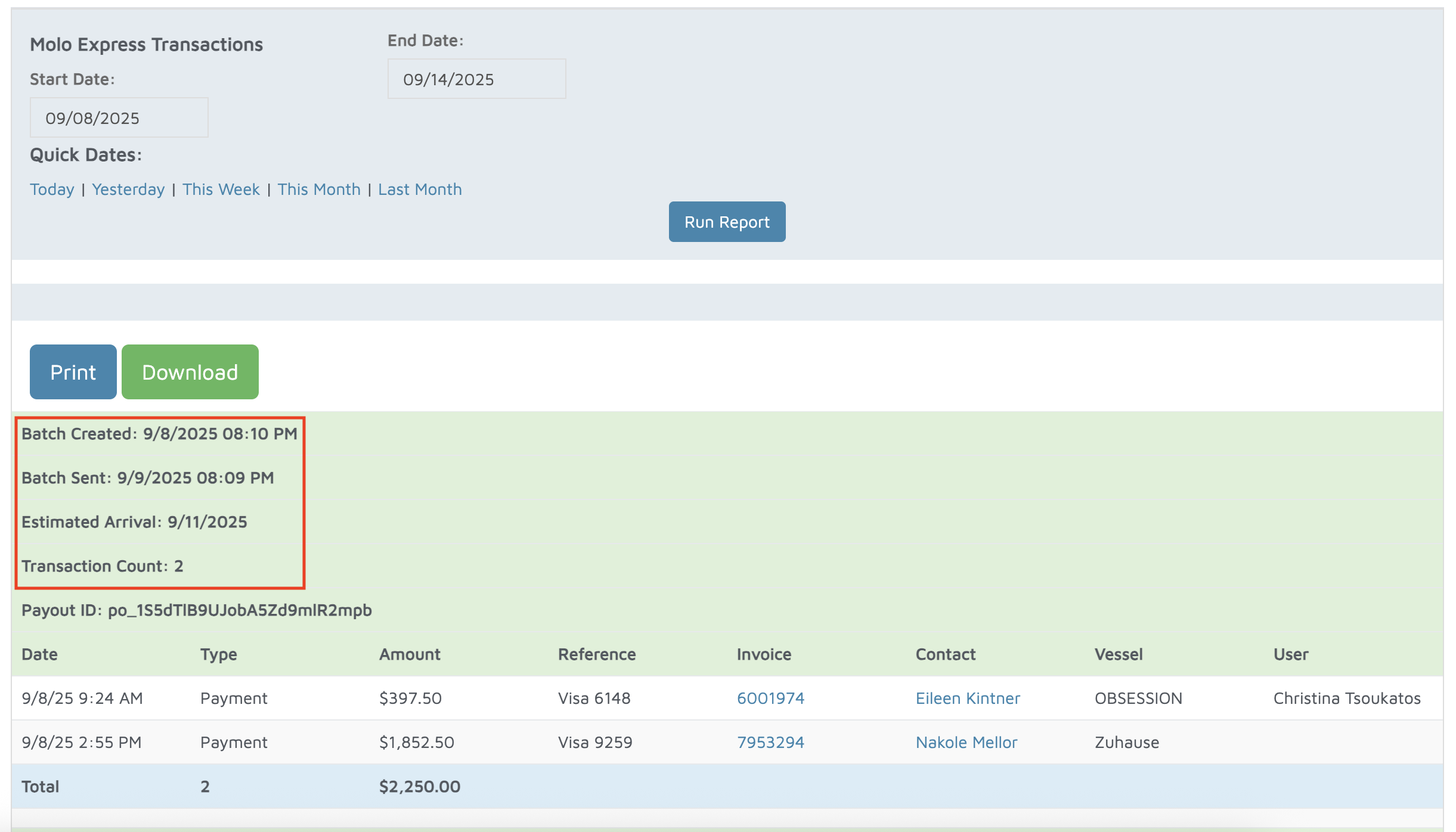1456x832 pixels.
Task: Click the End Date input field
Action: point(476,79)
